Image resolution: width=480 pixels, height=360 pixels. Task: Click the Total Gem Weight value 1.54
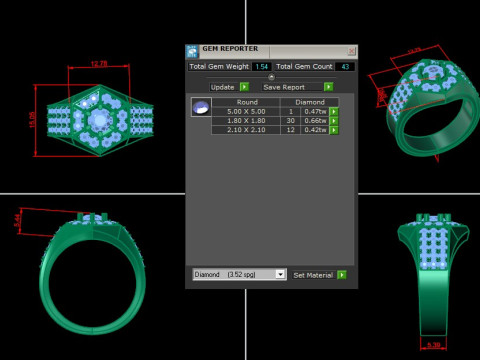click(x=262, y=67)
